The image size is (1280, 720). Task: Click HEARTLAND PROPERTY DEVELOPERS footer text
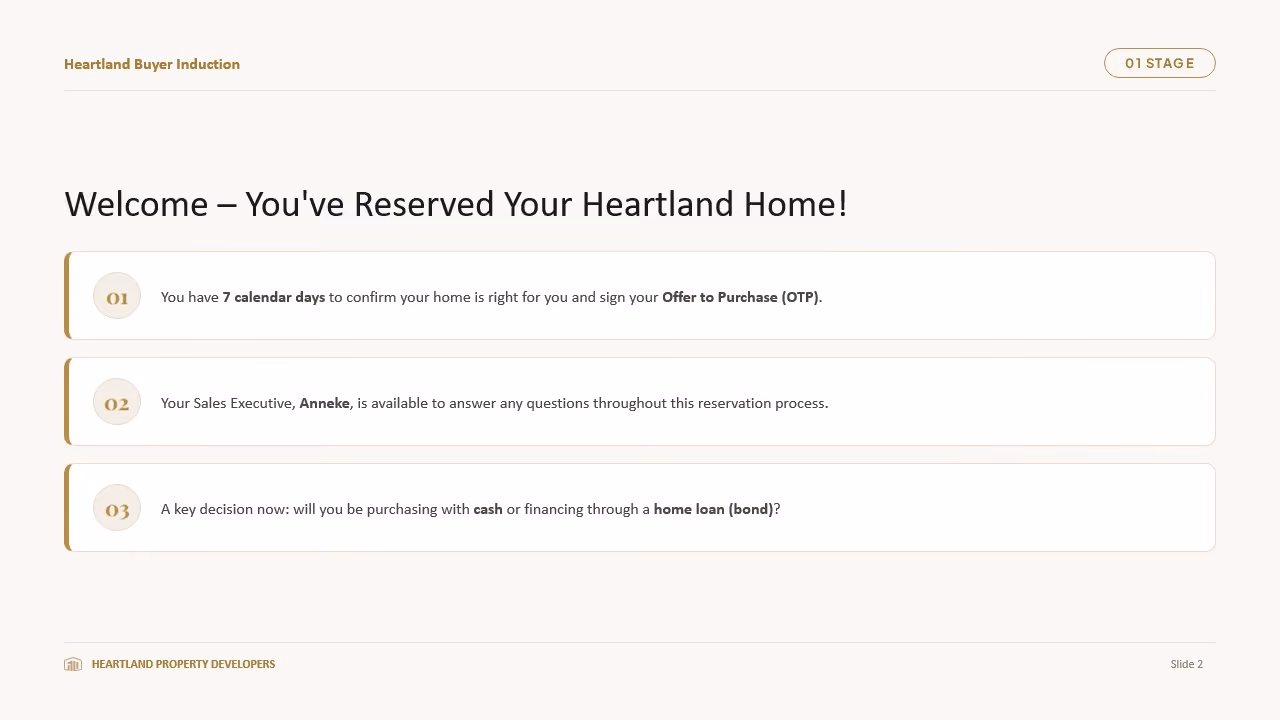tap(183, 664)
